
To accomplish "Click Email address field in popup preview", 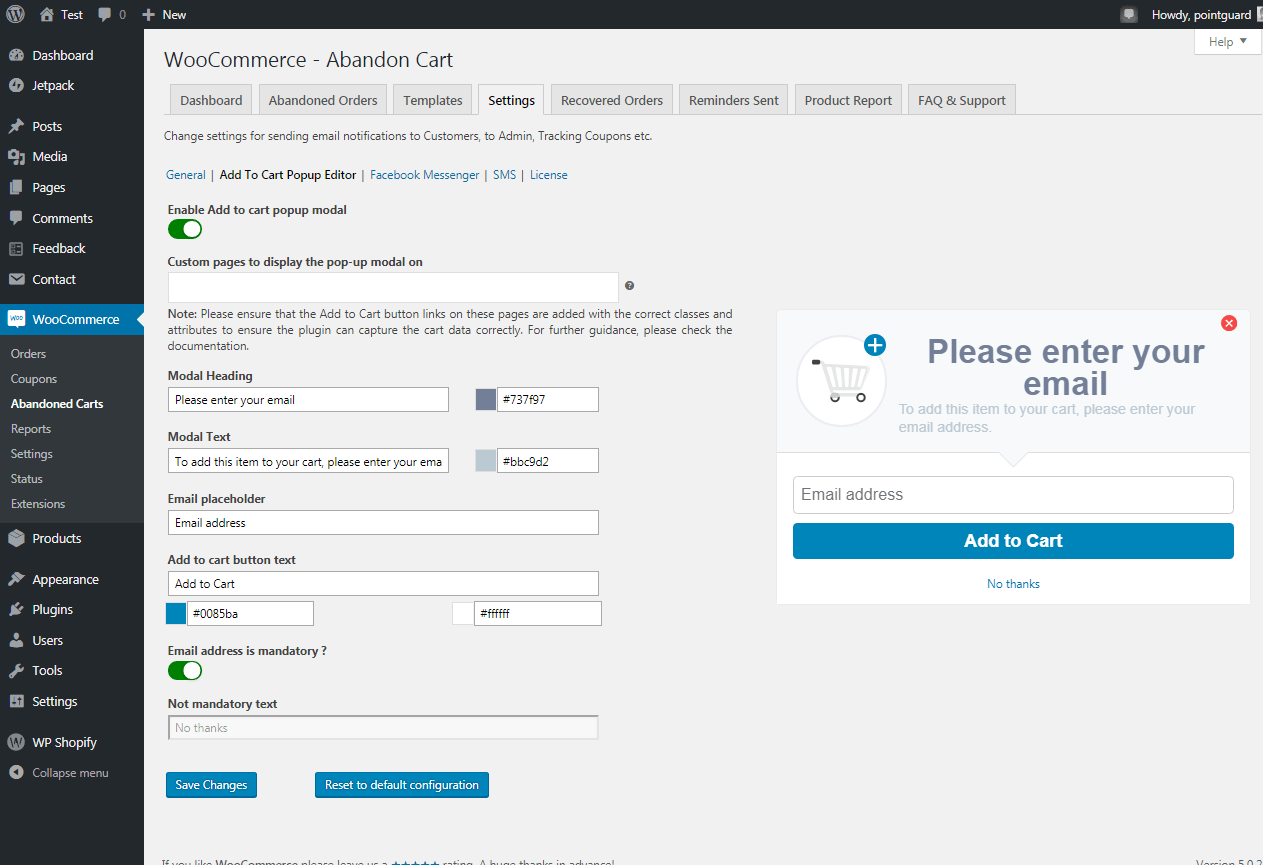I will [1013, 495].
